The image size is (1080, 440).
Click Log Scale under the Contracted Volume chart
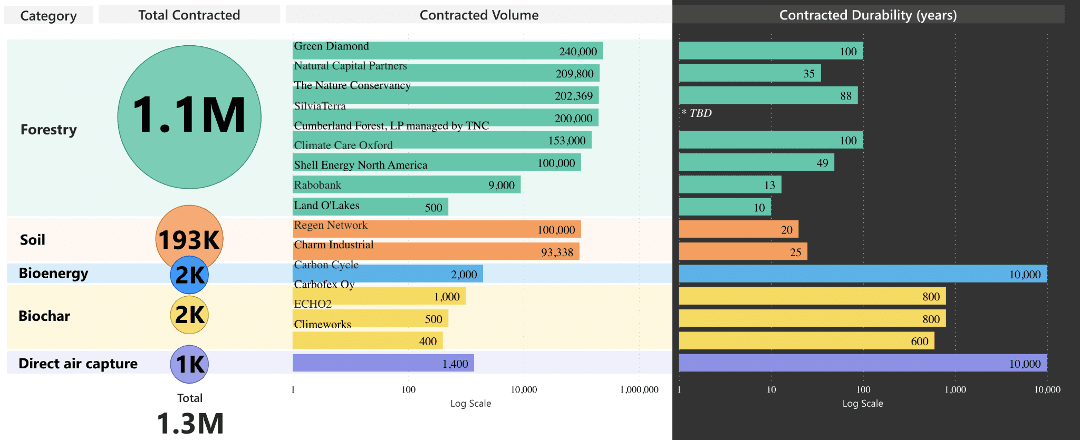tap(470, 404)
